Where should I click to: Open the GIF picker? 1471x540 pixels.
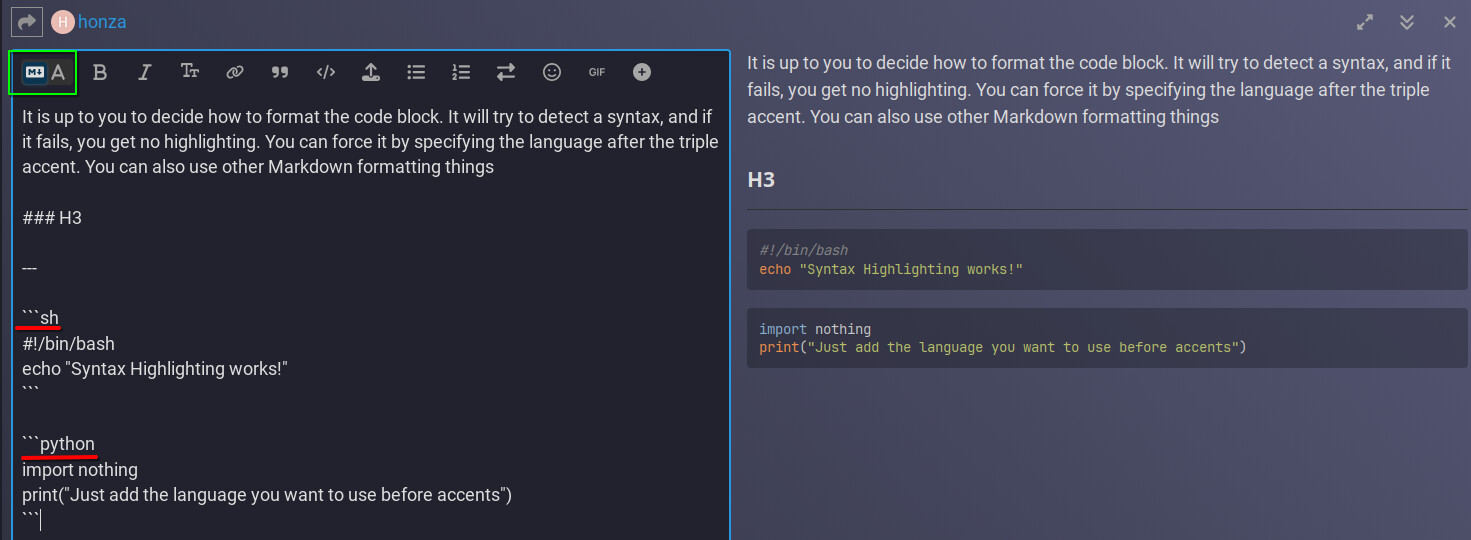597,72
